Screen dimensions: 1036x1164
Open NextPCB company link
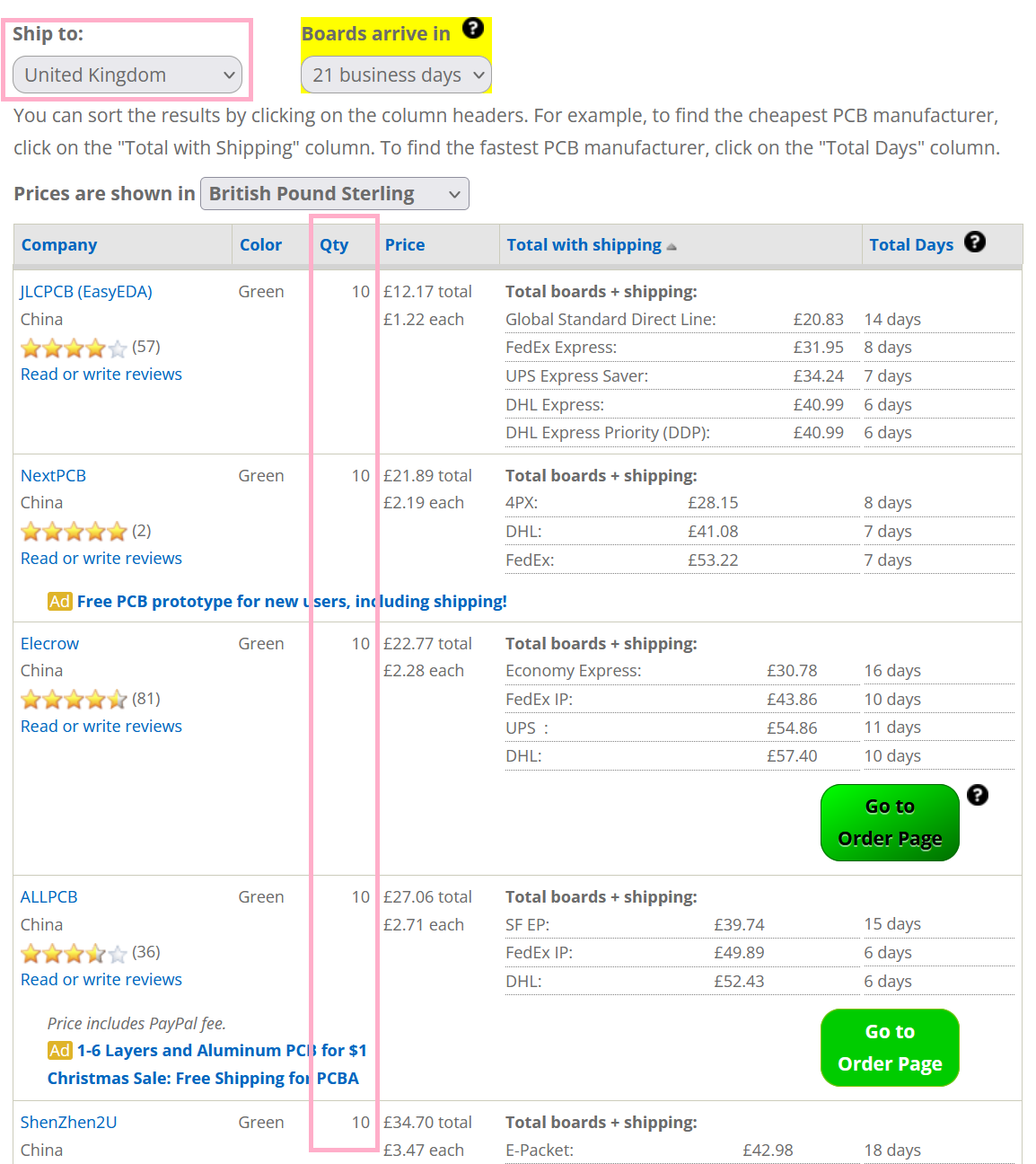click(53, 476)
